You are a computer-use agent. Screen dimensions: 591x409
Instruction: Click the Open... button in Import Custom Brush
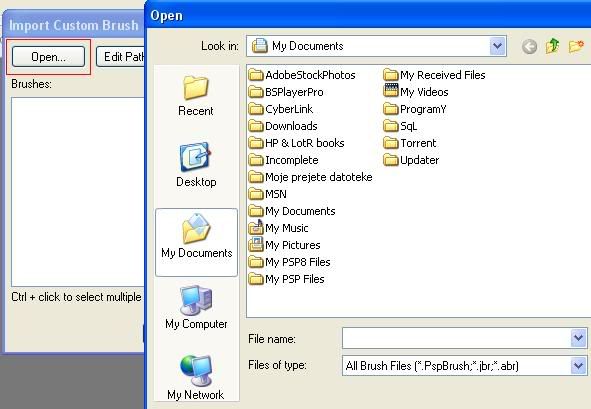click(x=48, y=57)
